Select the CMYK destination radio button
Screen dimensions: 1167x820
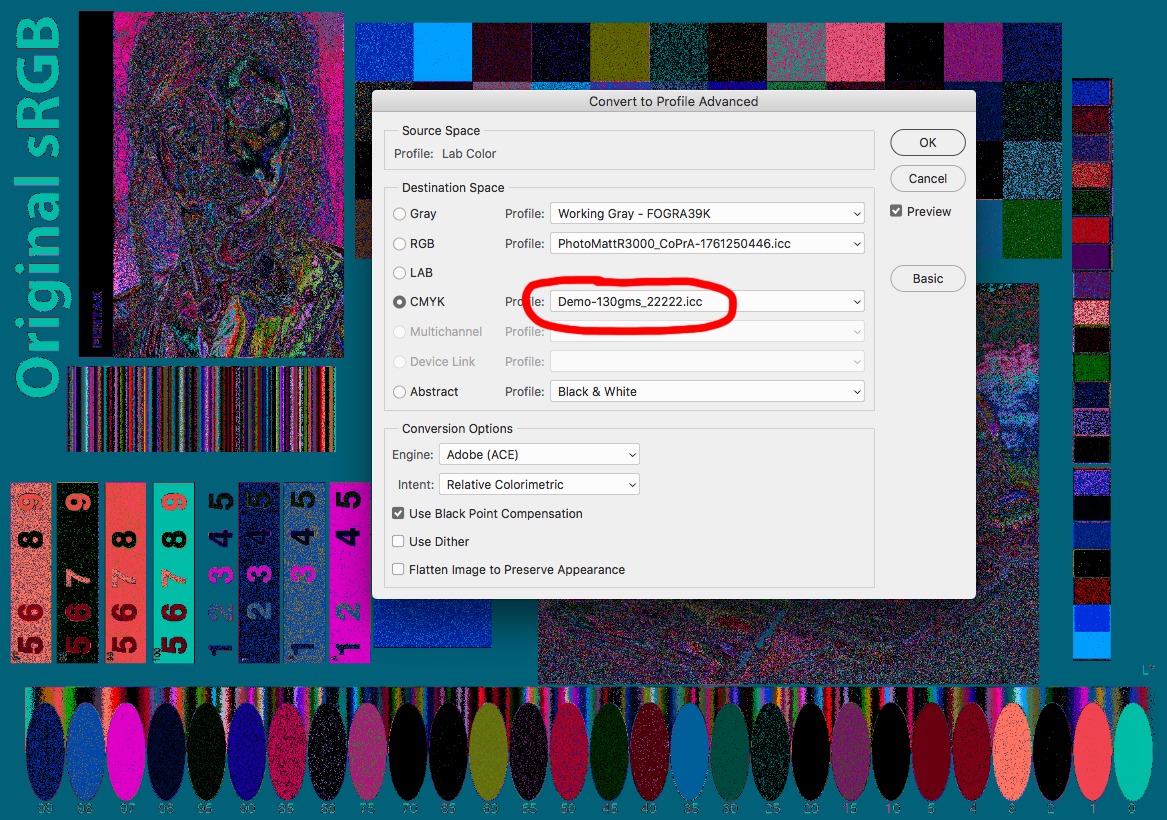400,301
